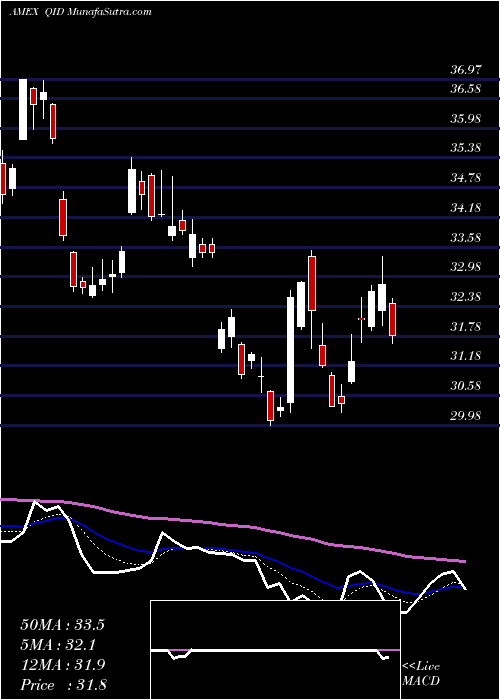Click the Price : 31.8 readout
Viewport: 500px width, 700px height.
[x=62, y=685]
